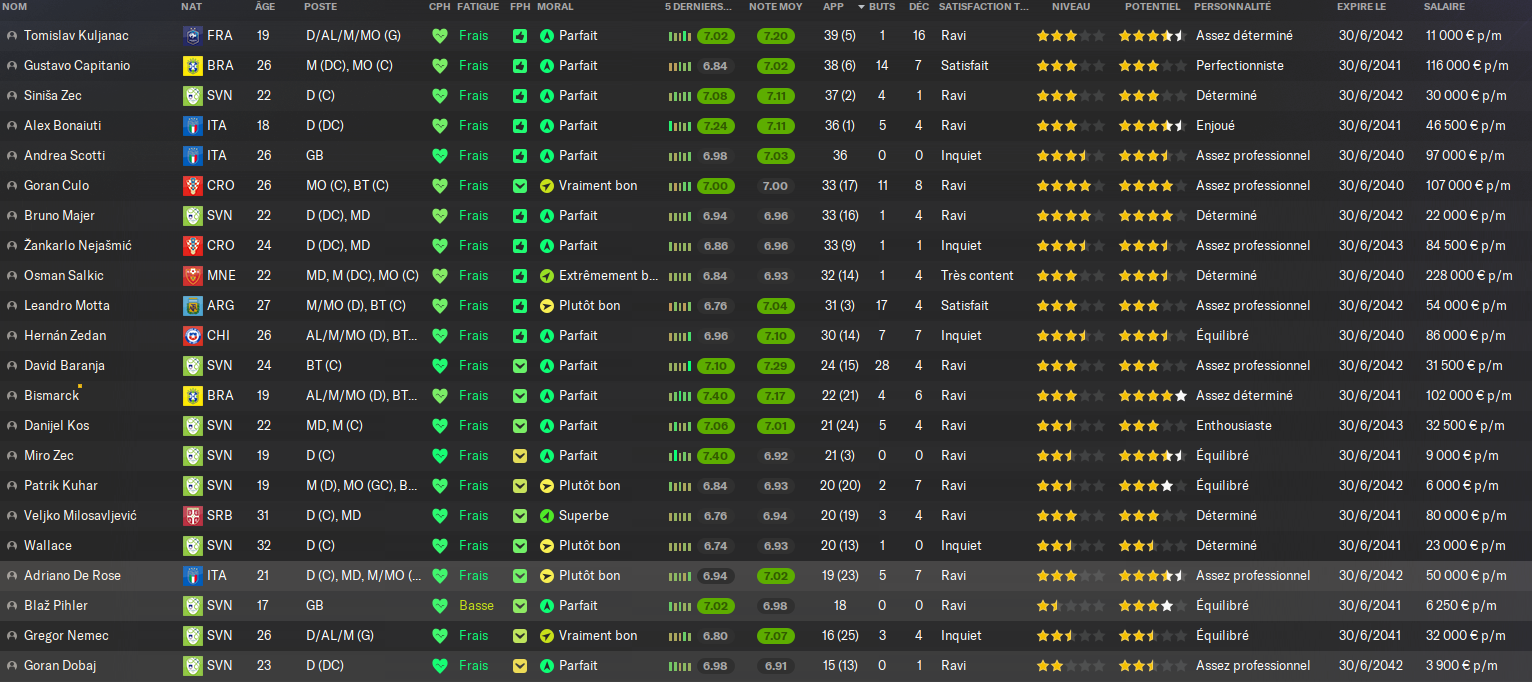This screenshot has width=1532, height=682.
Task: Click the 7.29 average rating badge for David Baranja
Action: coord(775,366)
